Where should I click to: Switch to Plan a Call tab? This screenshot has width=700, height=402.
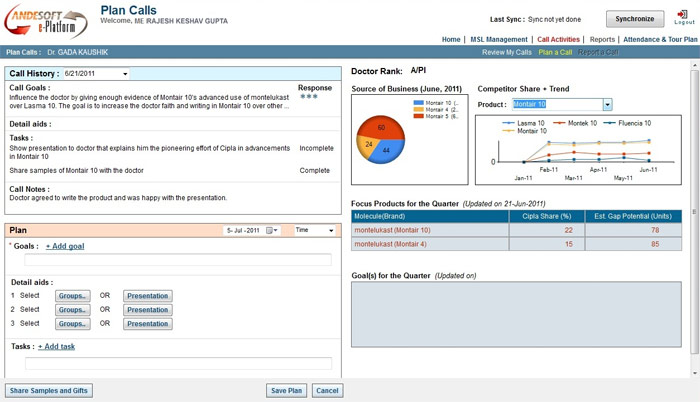[555, 52]
